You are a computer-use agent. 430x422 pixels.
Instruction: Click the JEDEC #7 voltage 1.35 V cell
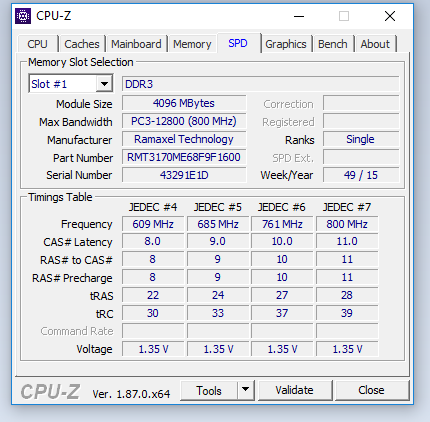347,349
